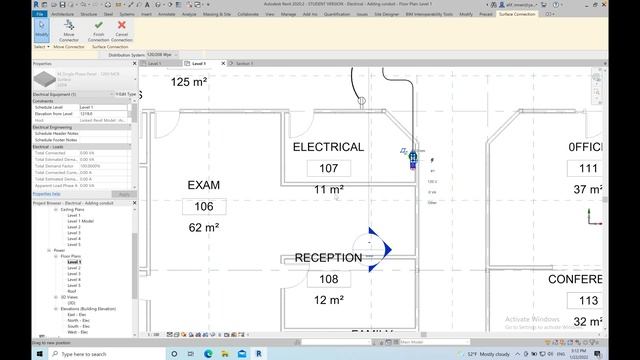This screenshot has width=640, height=360.
Task: Open the South - Elec elevation
Action: [78, 327]
